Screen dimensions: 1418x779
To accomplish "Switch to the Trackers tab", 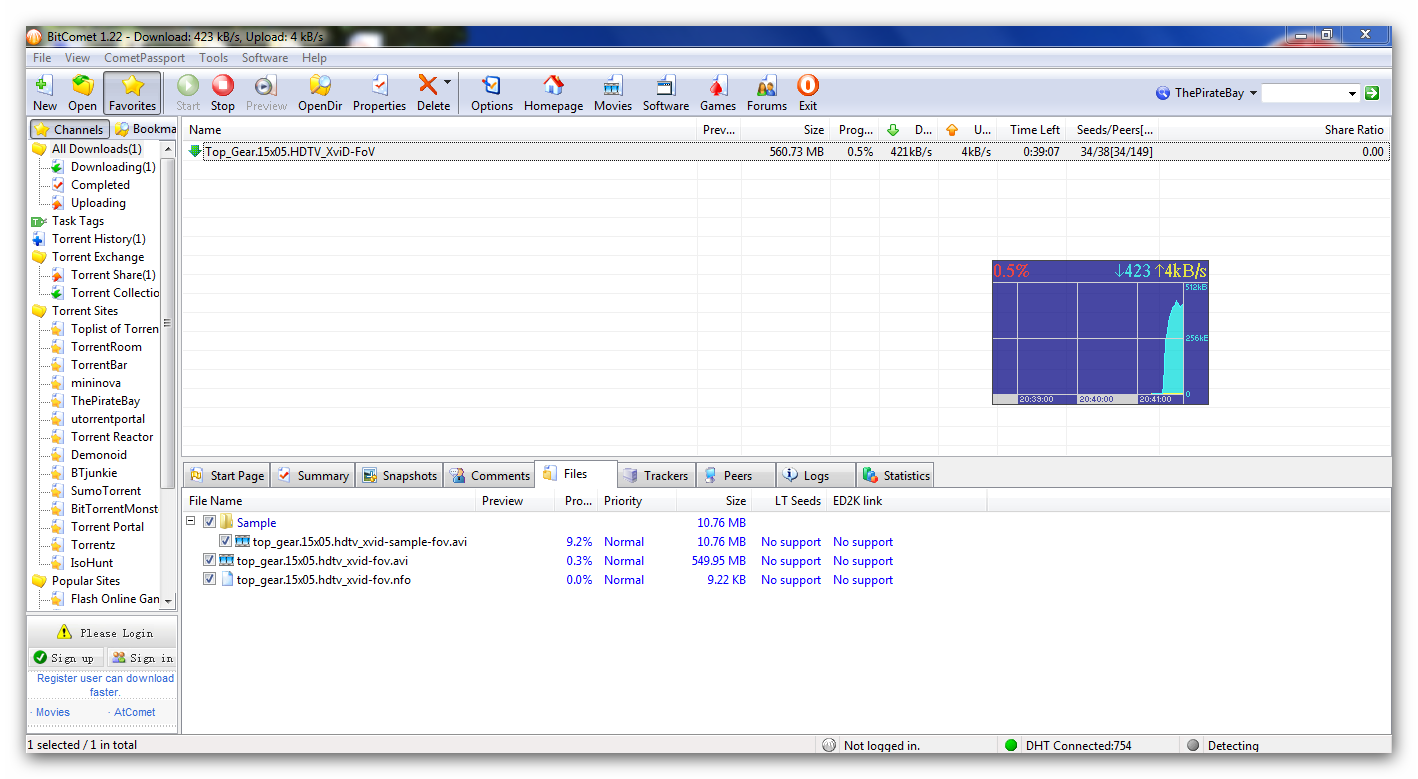I will pyautogui.click(x=656, y=476).
